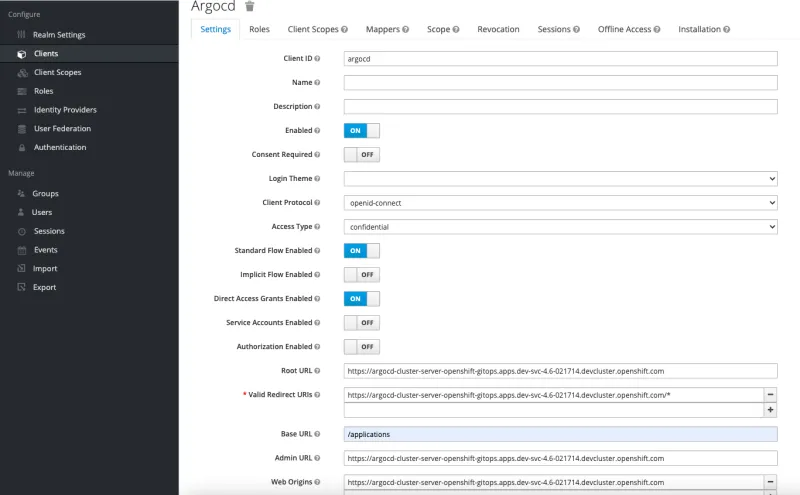Show help tooltip for Root URL
This screenshot has height=495, width=800.
pyautogui.click(x=317, y=371)
